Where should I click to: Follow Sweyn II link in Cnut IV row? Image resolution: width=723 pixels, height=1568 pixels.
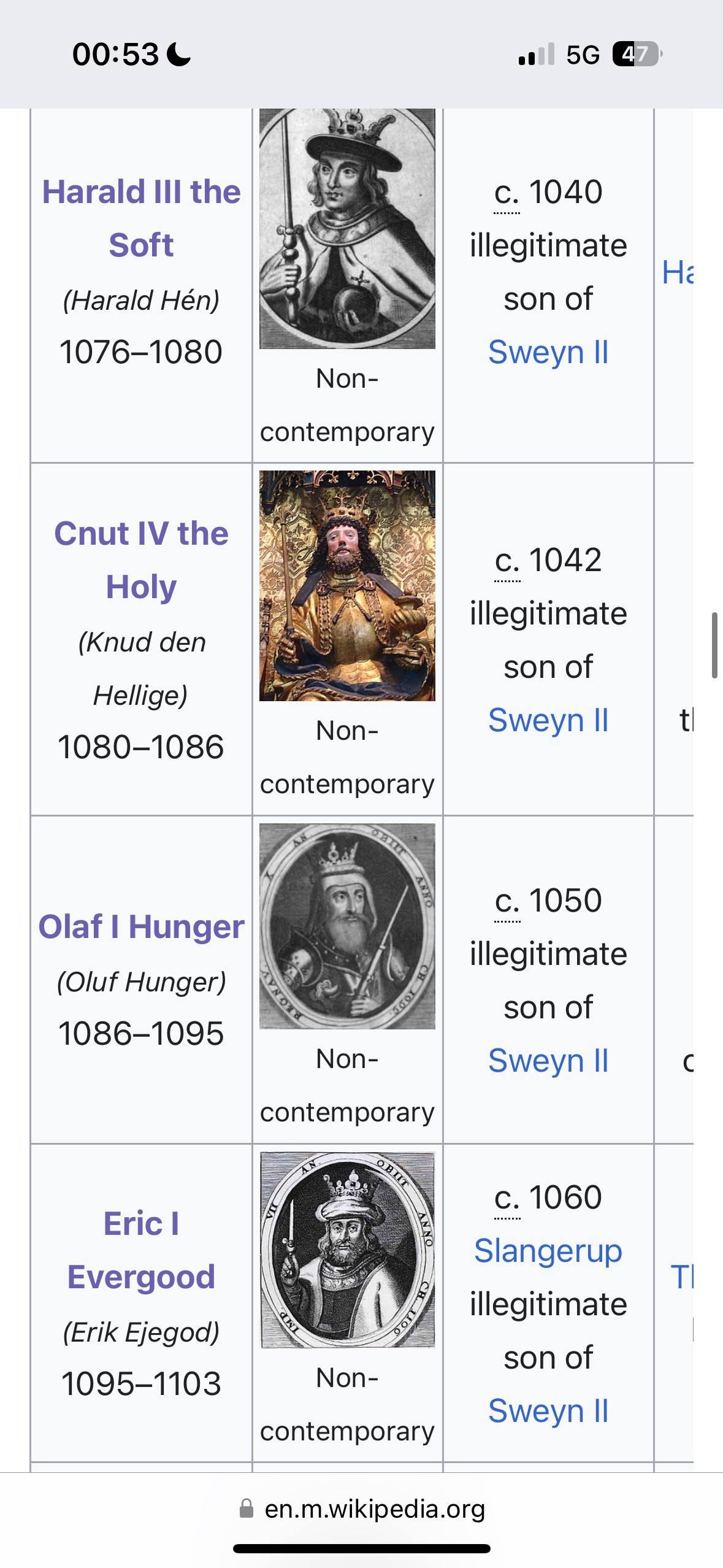tap(548, 720)
